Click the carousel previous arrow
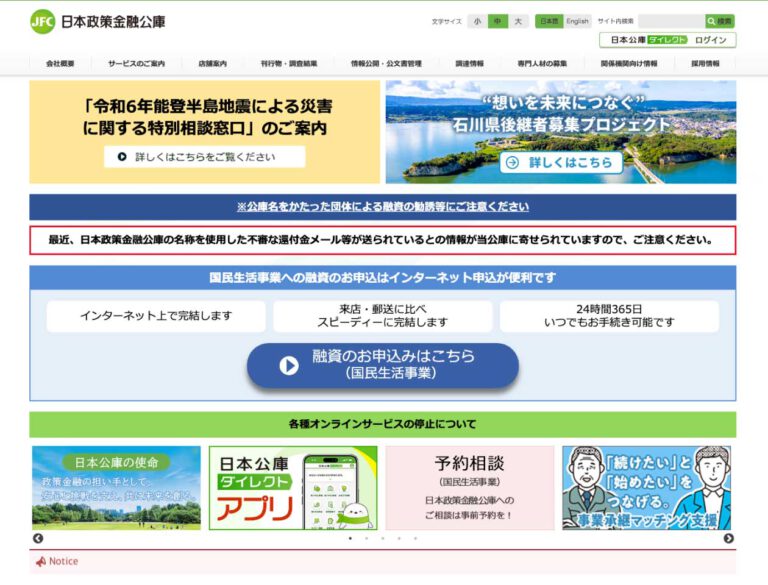This screenshot has width=768, height=585. click(x=38, y=538)
